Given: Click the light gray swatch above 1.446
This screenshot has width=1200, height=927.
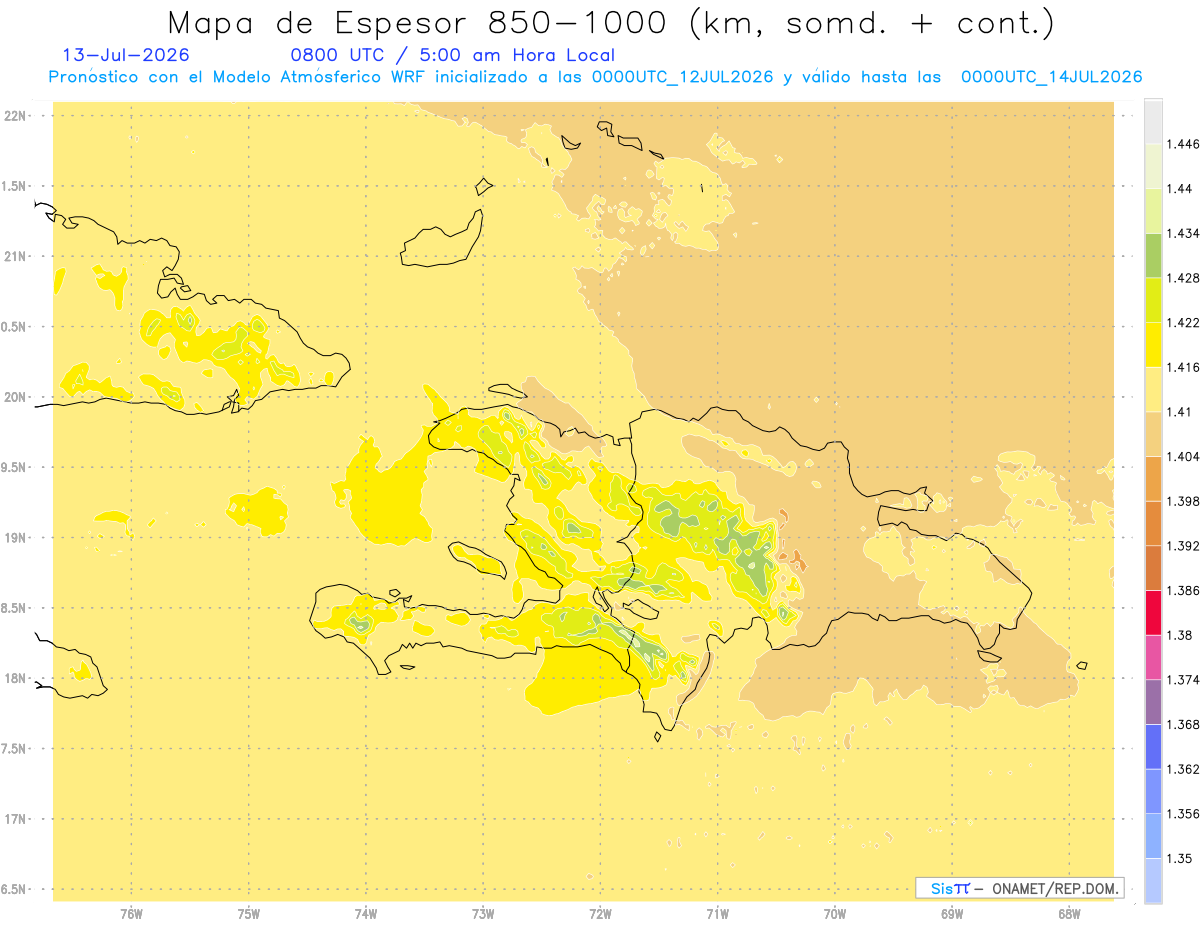Looking at the screenshot, I should point(1153,121).
